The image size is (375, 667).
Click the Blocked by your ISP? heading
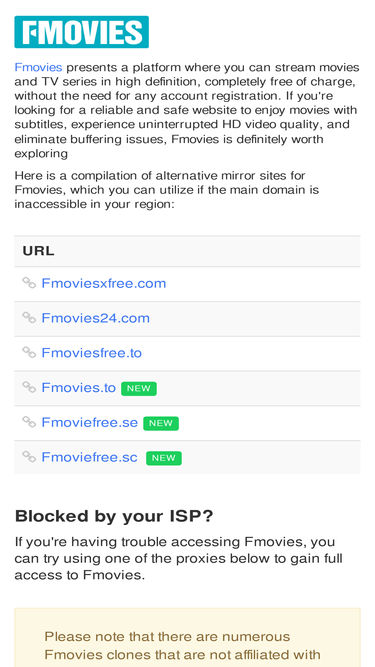114,516
